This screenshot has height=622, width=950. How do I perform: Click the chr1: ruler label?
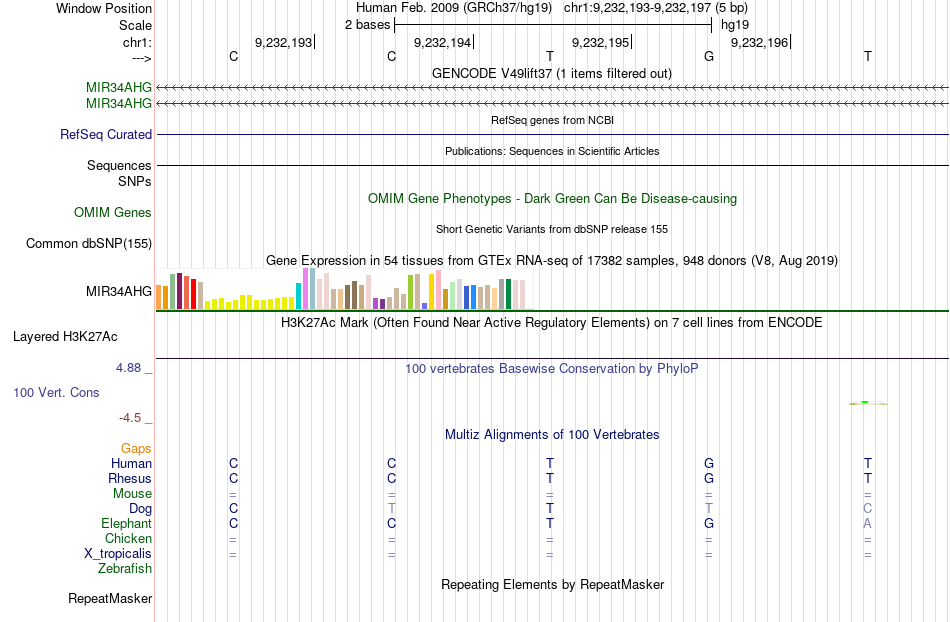pos(137,42)
